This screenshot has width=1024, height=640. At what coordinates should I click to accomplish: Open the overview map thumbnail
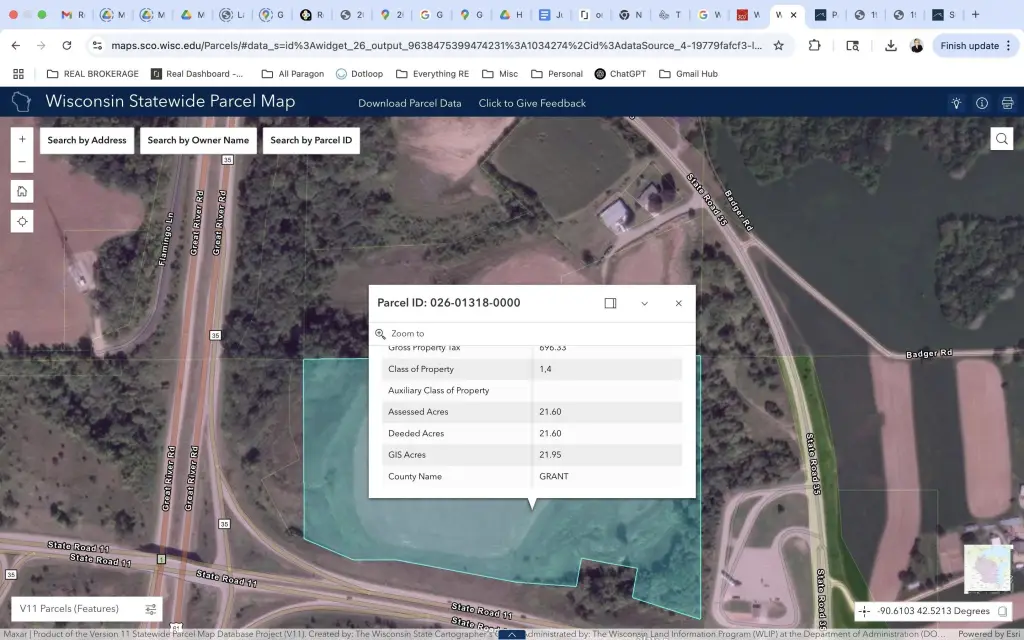(x=987, y=569)
